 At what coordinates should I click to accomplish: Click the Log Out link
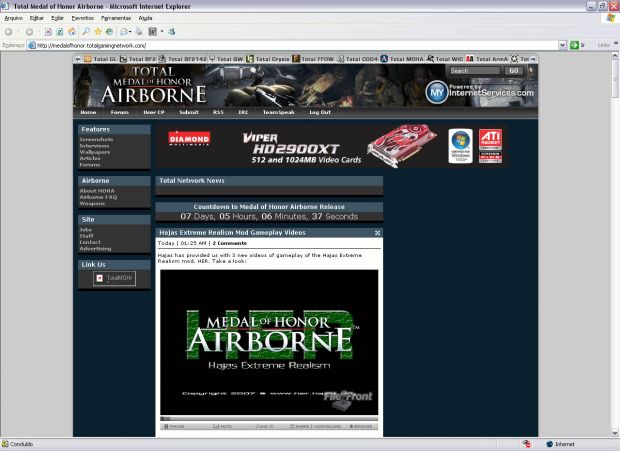[x=320, y=112]
